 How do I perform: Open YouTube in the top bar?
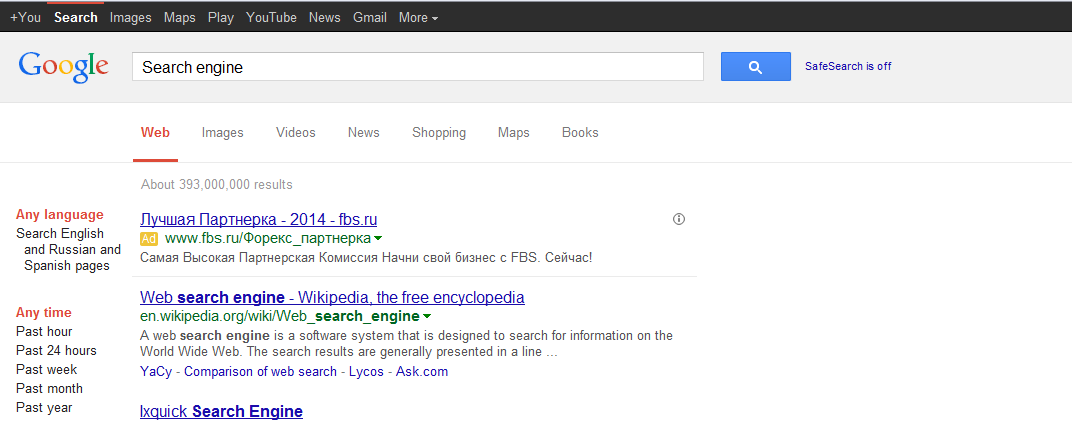click(x=271, y=18)
